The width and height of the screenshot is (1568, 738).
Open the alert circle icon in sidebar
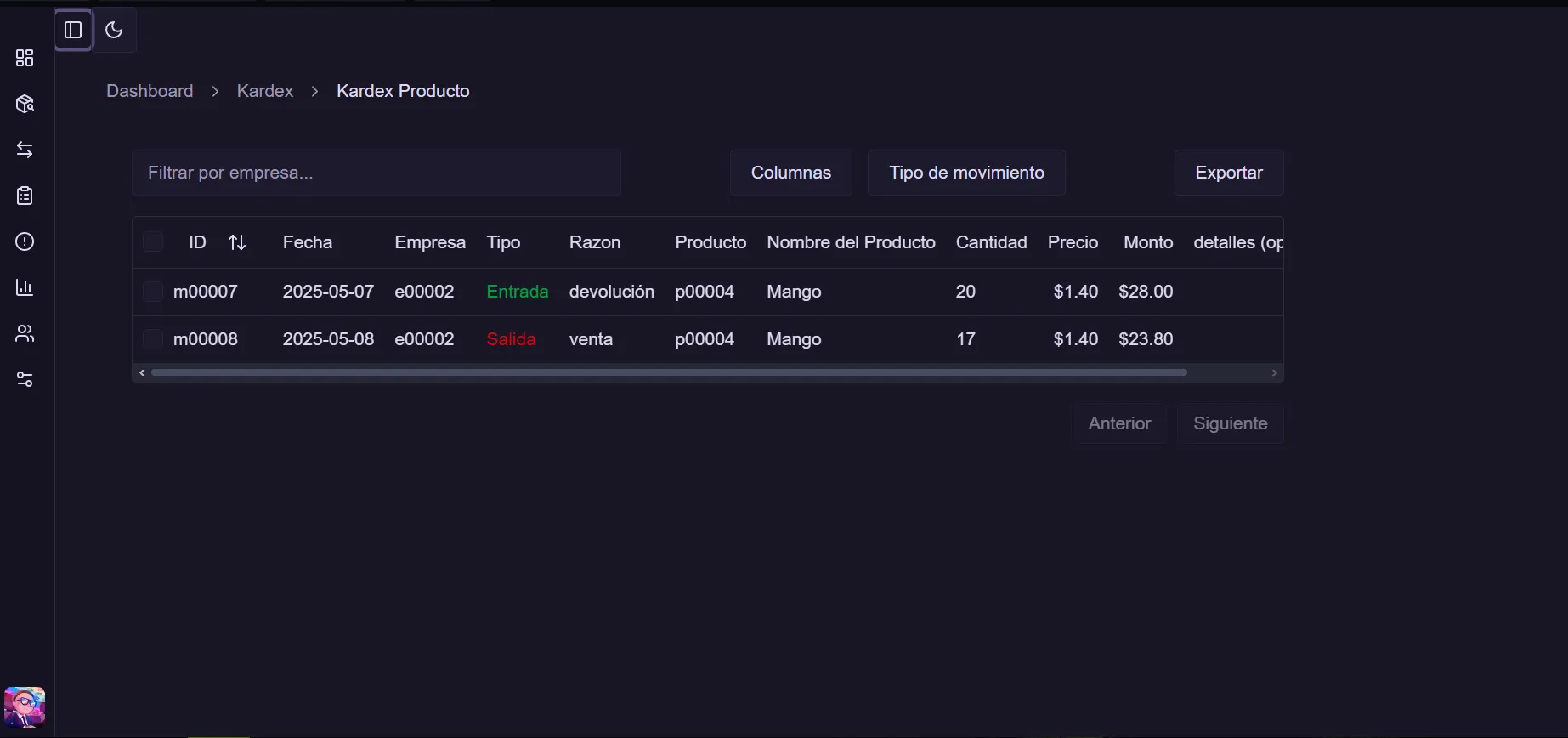point(25,241)
